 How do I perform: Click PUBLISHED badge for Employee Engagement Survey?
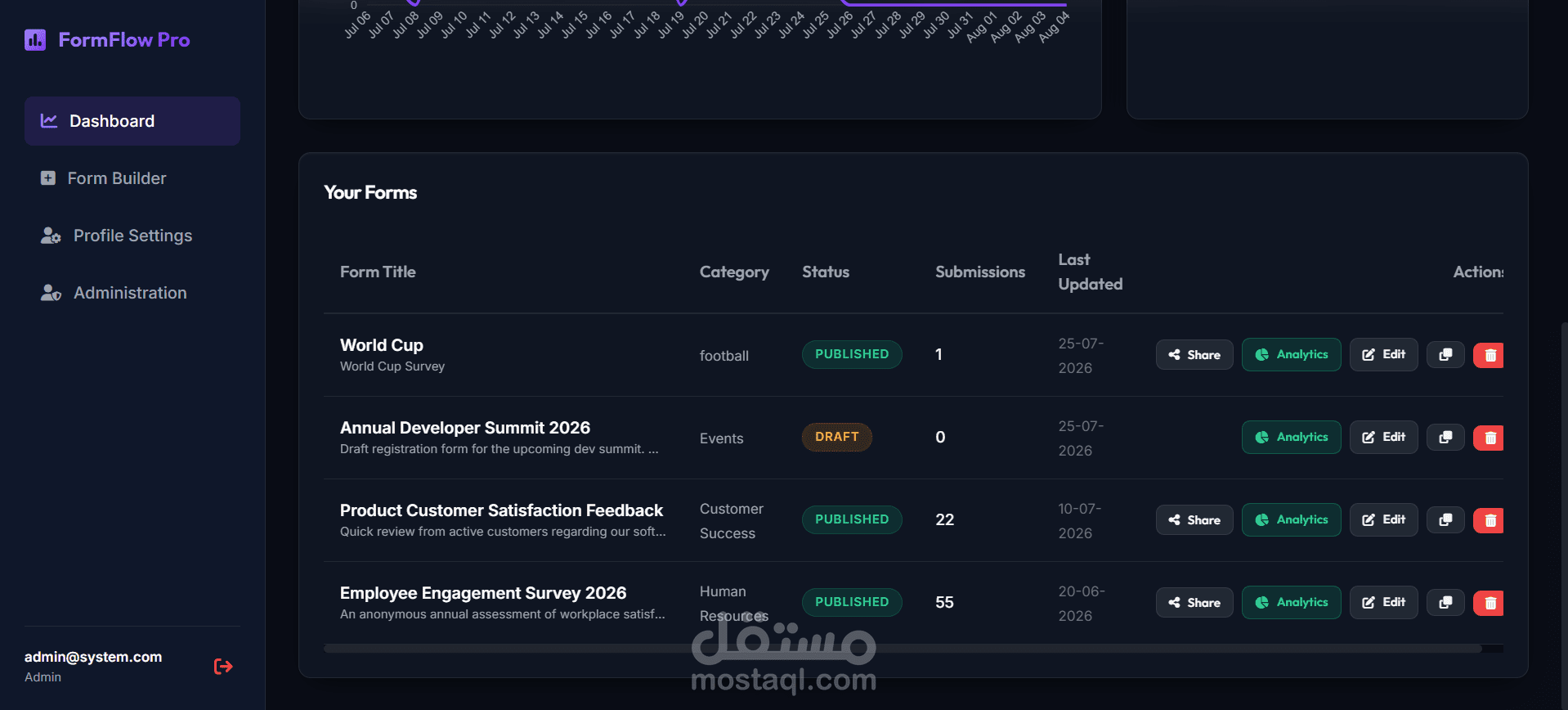852,602
